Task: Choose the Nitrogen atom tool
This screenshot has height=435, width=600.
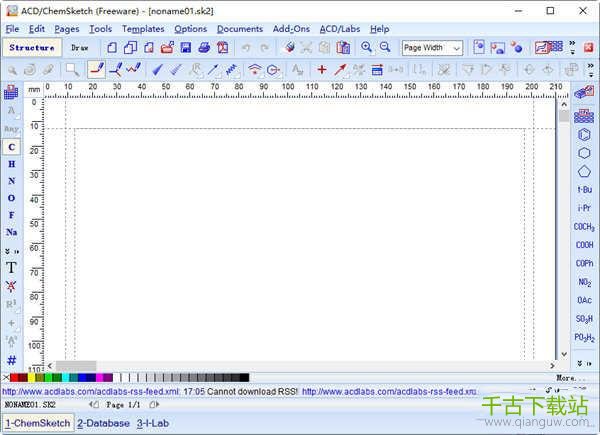Action: (11, 181)
